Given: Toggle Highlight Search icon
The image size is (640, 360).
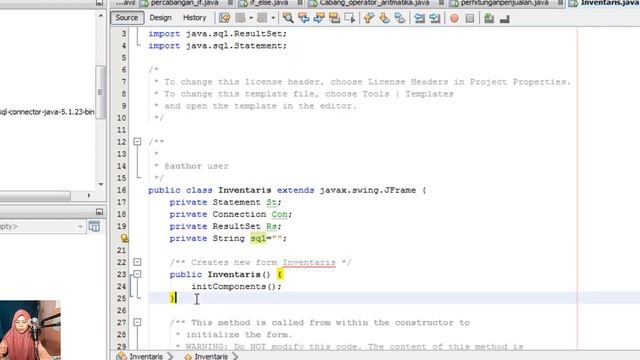Looking at the screenshot, I should coord(334,18).
